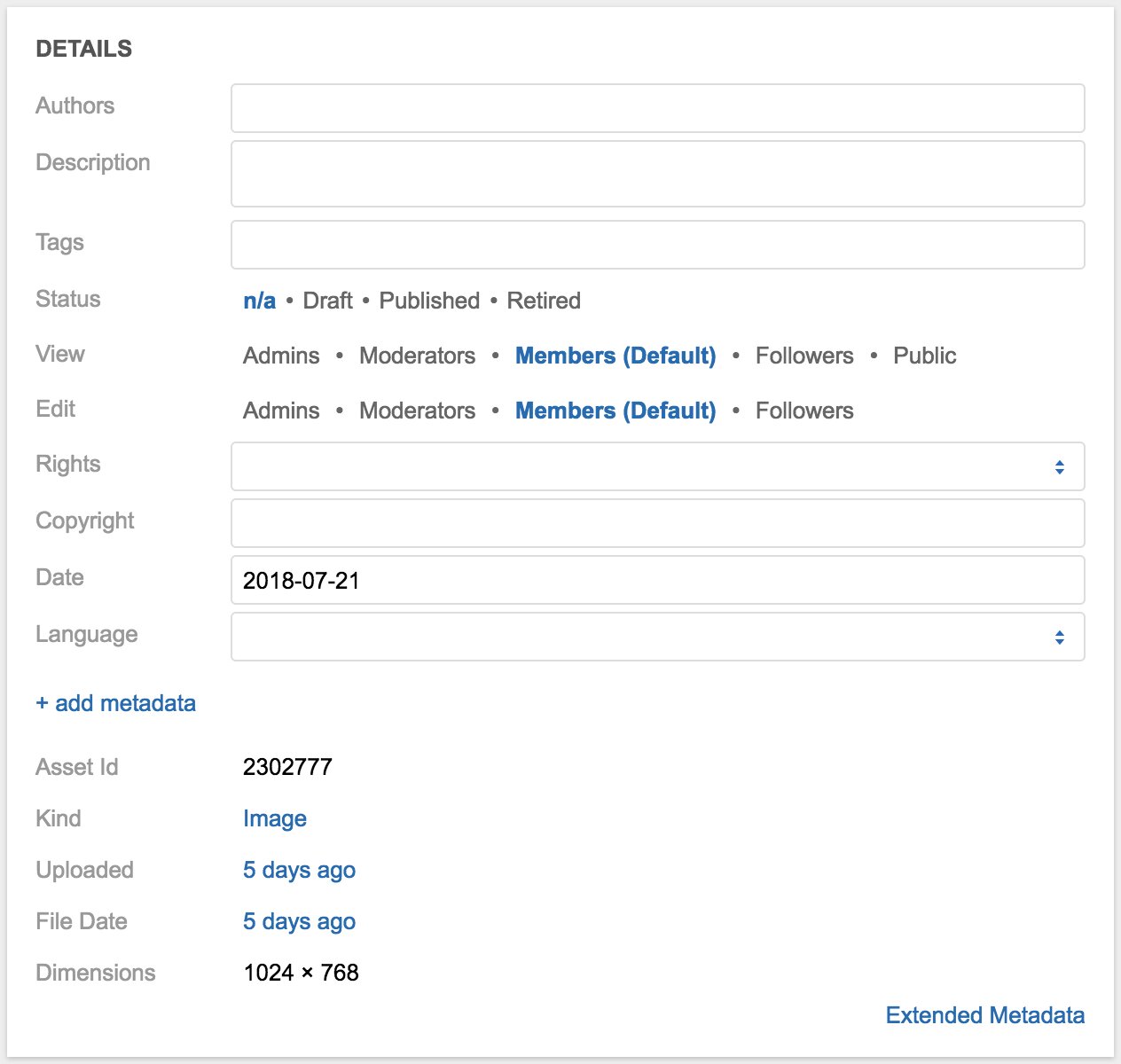
Task: Click the Dimensions value 1024 × 768
Action: point(301,973)
